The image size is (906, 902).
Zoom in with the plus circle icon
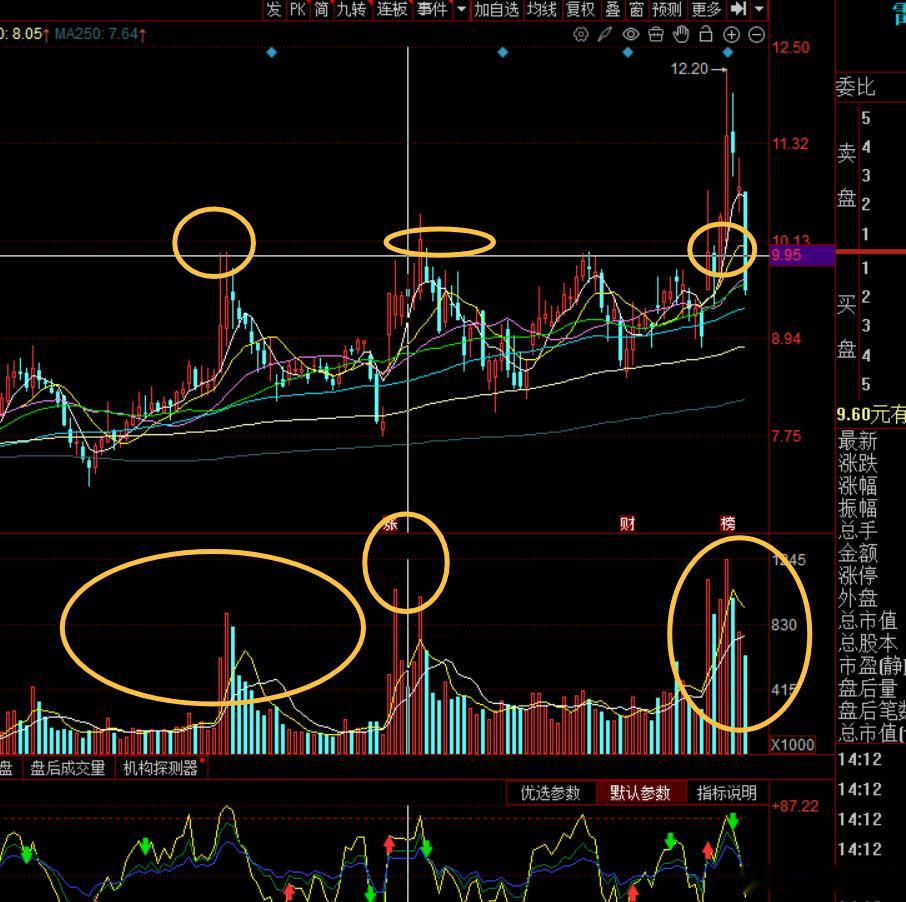pos(732,35)
